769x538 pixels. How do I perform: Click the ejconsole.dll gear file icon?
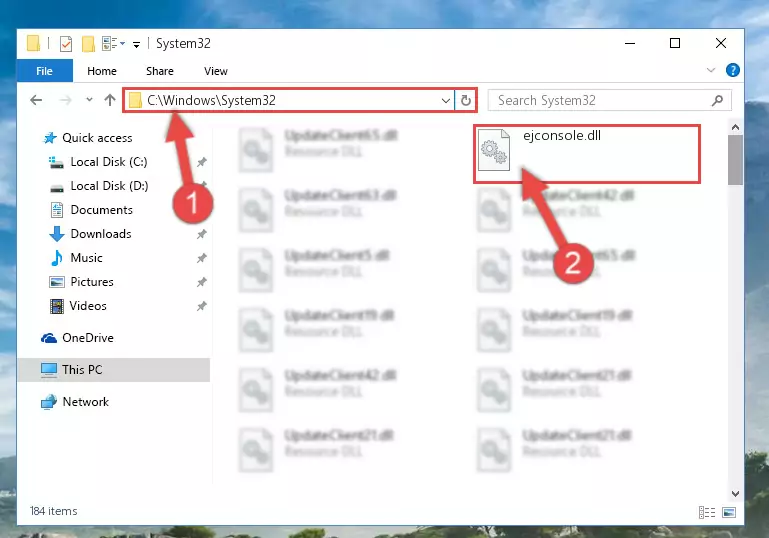click(x=494, y=150)
